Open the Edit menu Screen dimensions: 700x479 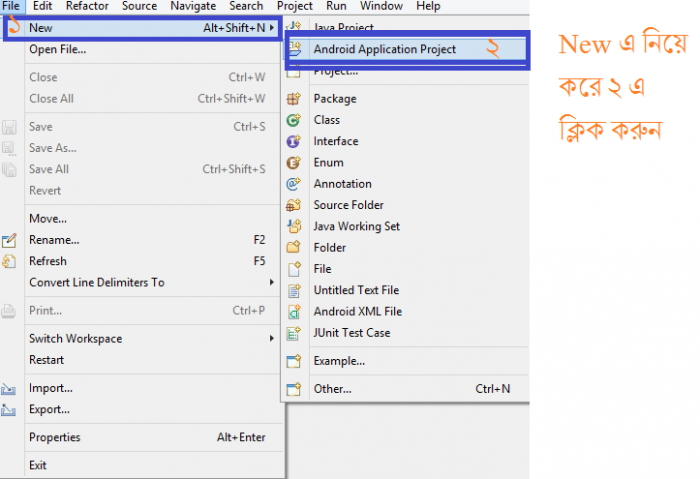coord(42,6)
